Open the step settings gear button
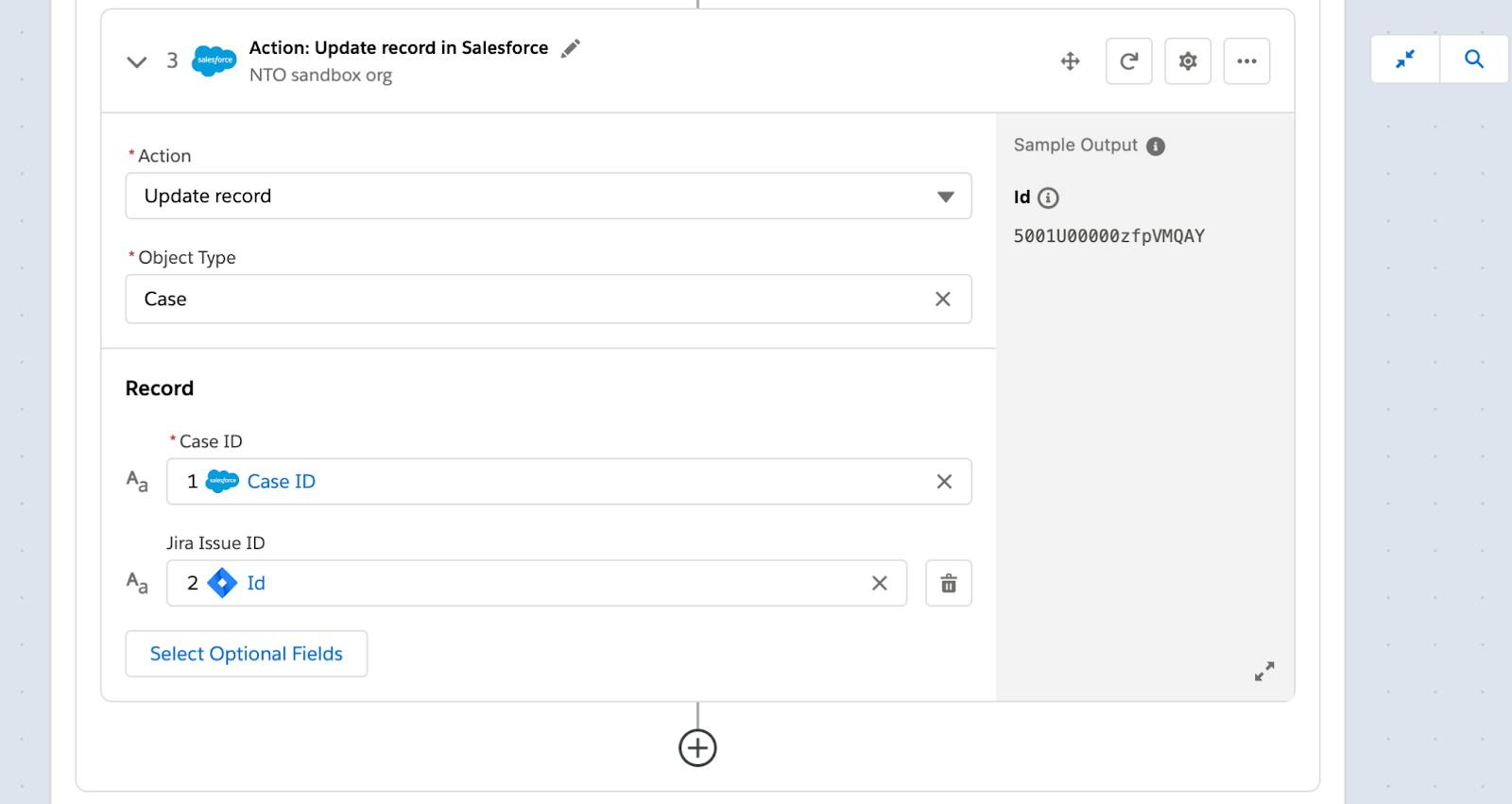 tap(1188, 61)
